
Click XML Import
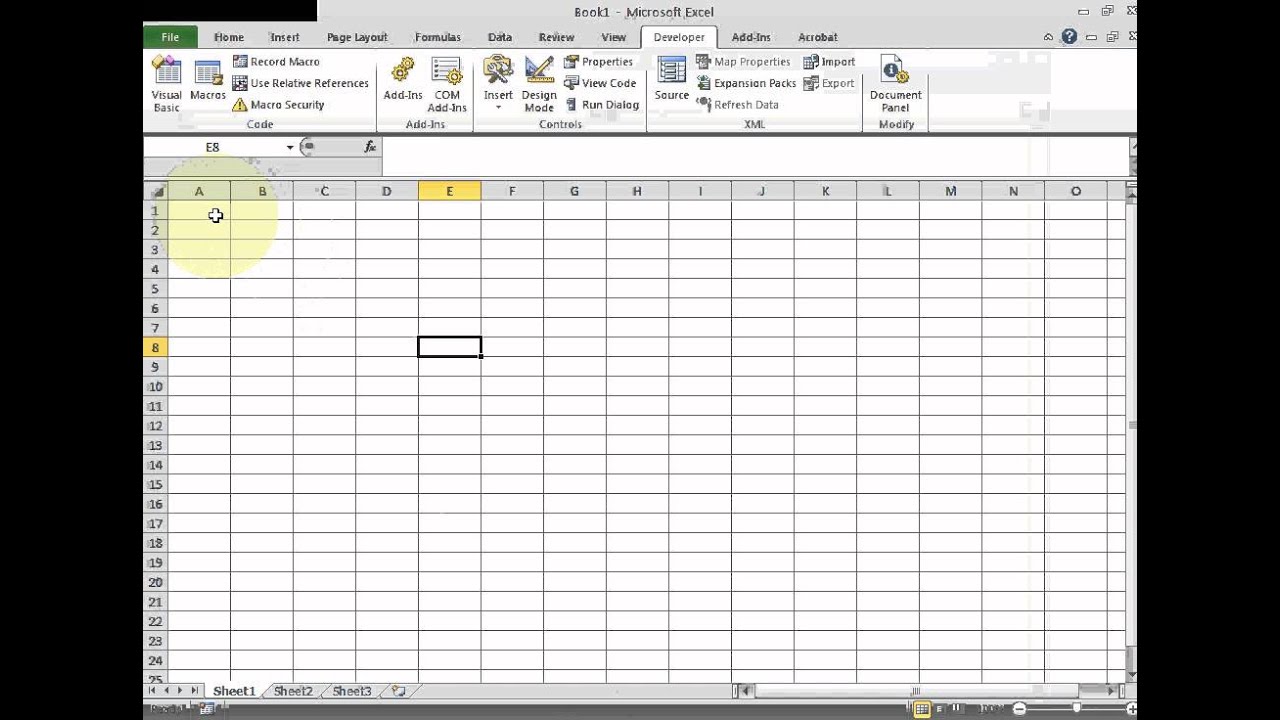pyautogui.click(x=829, y=62)
